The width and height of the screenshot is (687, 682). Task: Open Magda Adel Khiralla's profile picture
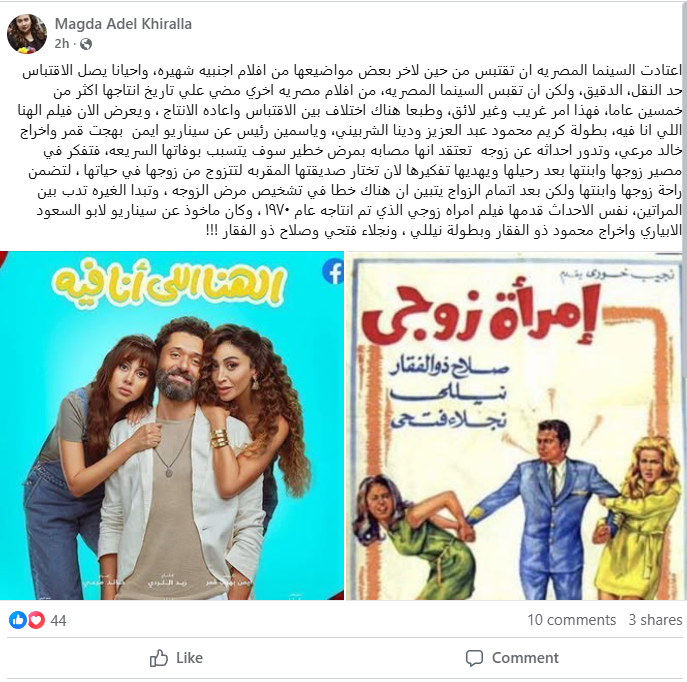(27, 34)
